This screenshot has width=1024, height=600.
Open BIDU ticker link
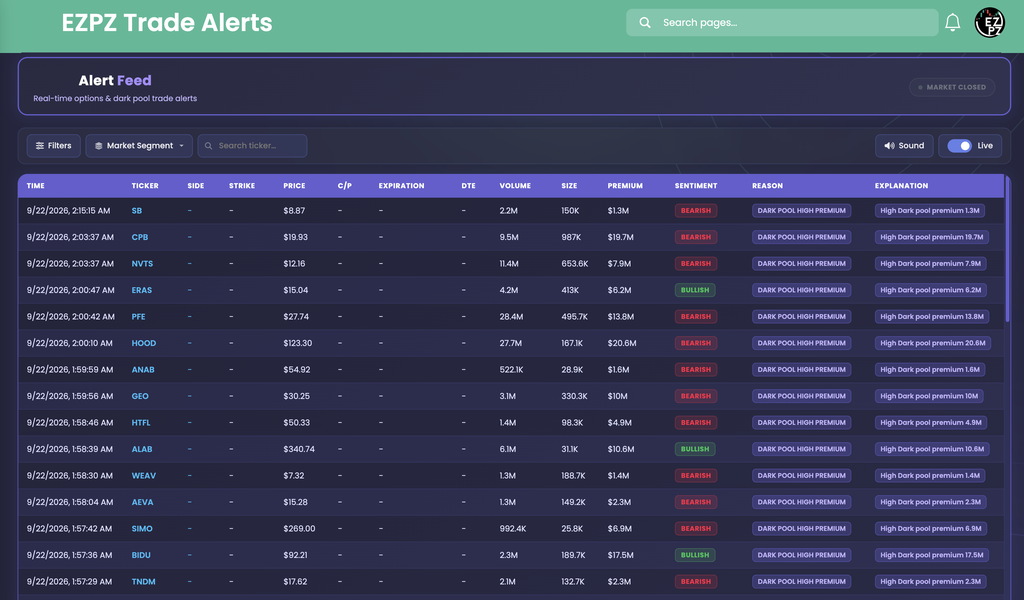coord(141,555)
